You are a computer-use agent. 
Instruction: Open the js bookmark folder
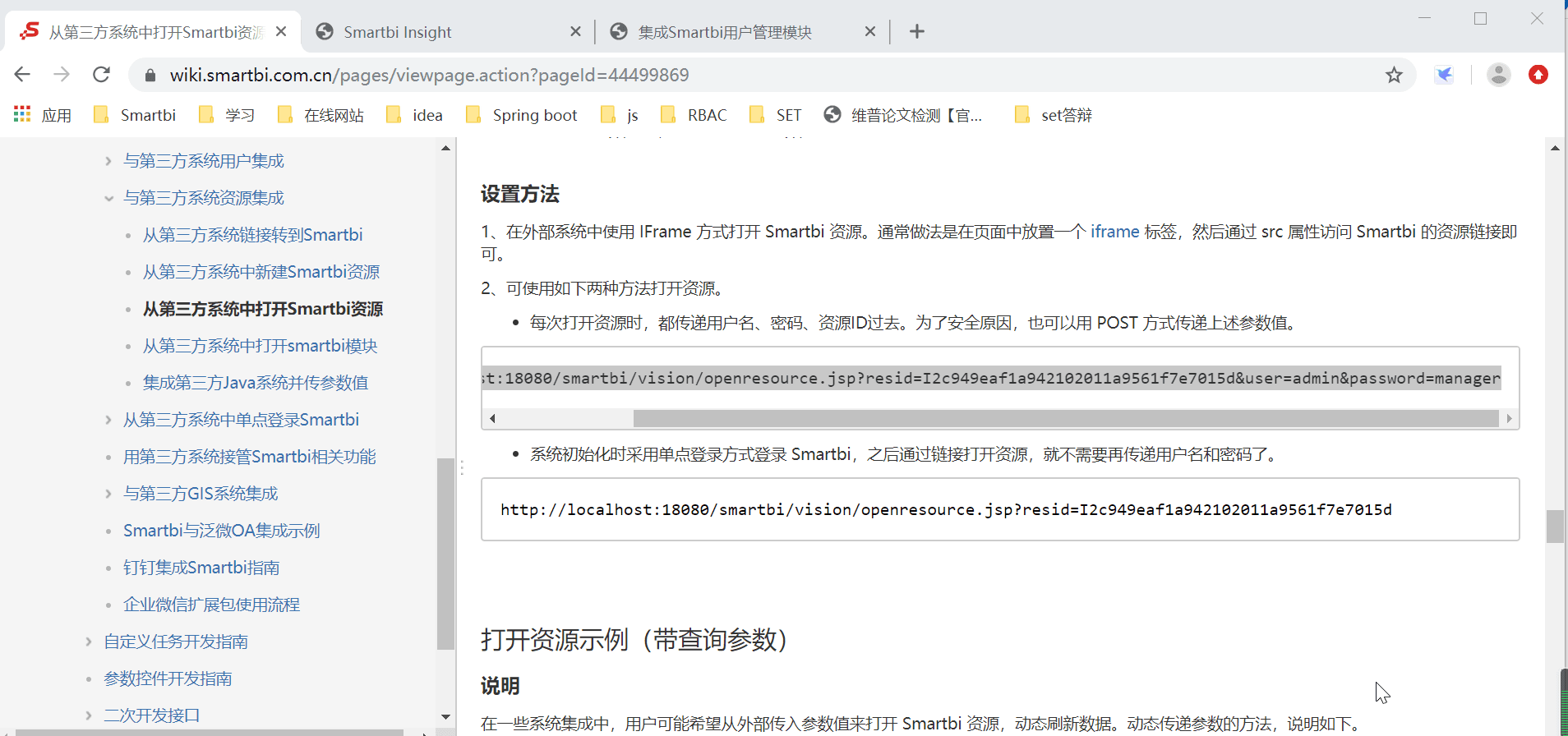pyautogui.click(x=620, y=115)
